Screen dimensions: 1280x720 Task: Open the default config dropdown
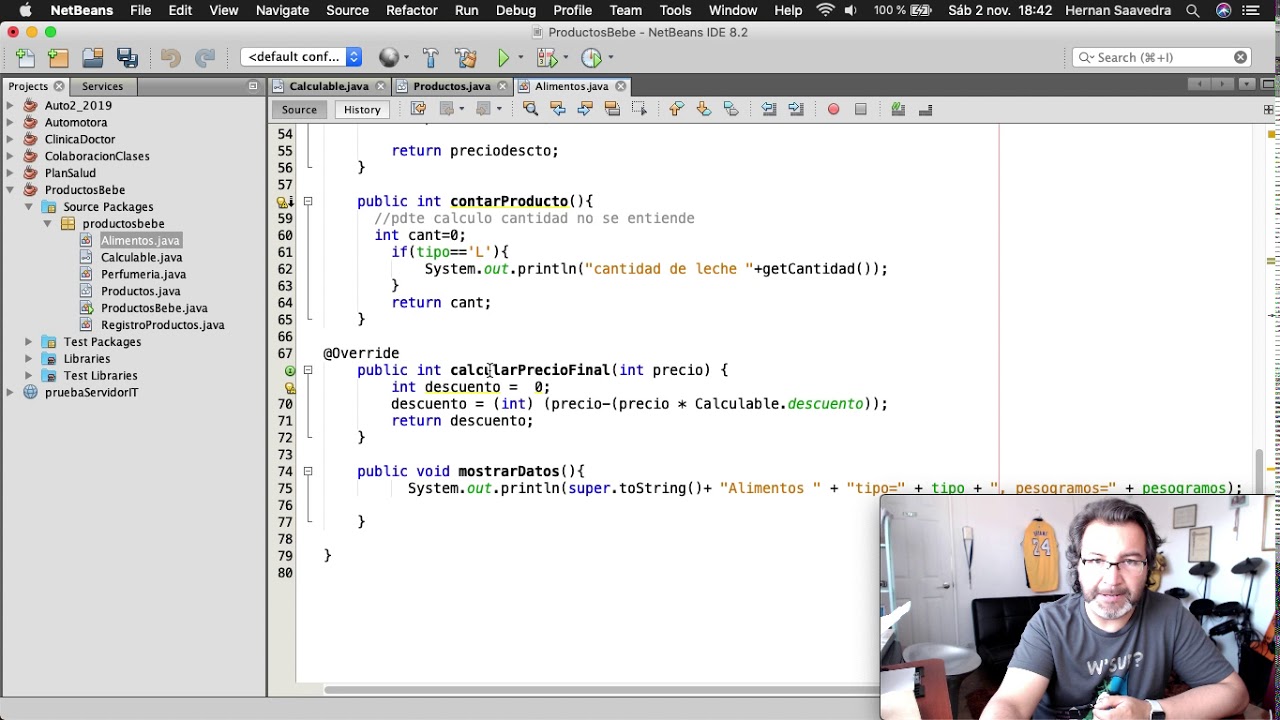(301, 57)
